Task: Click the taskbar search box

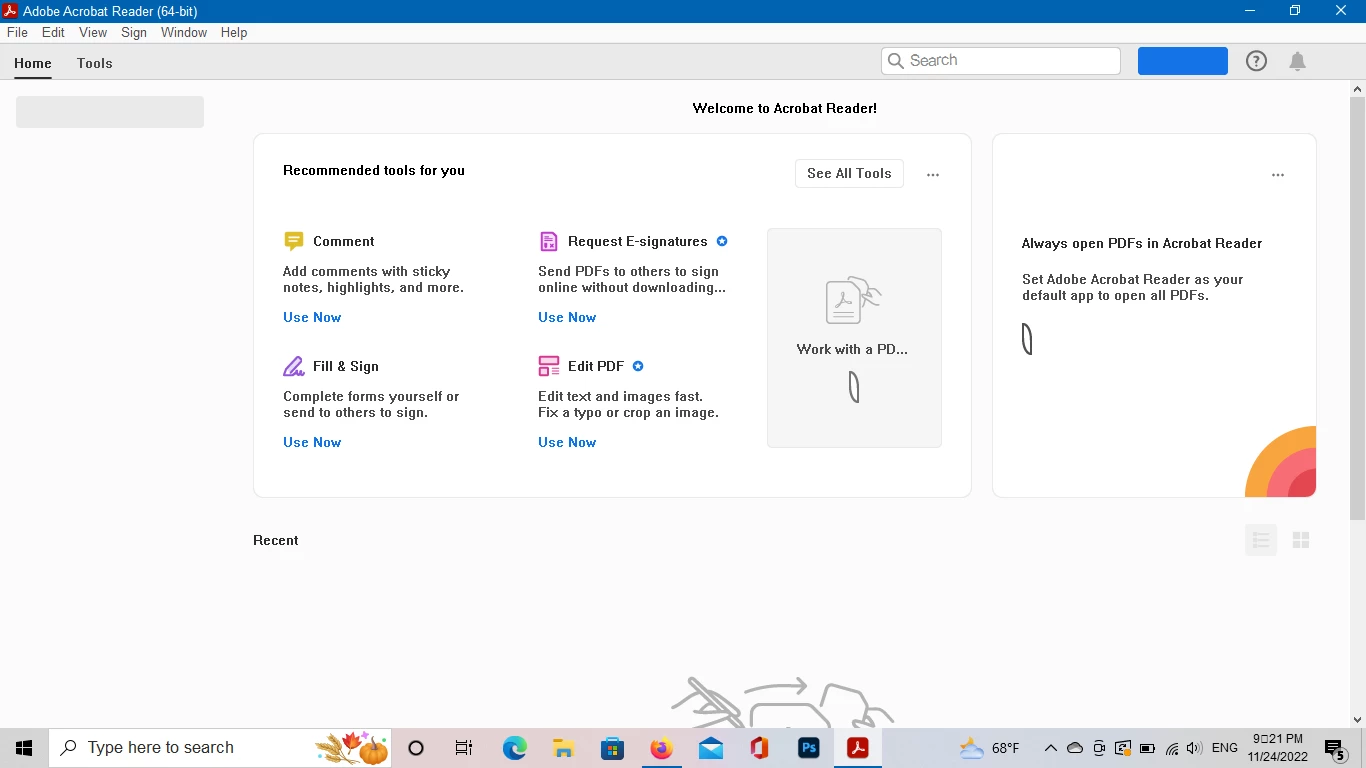Action: click(x=220, y=748)
